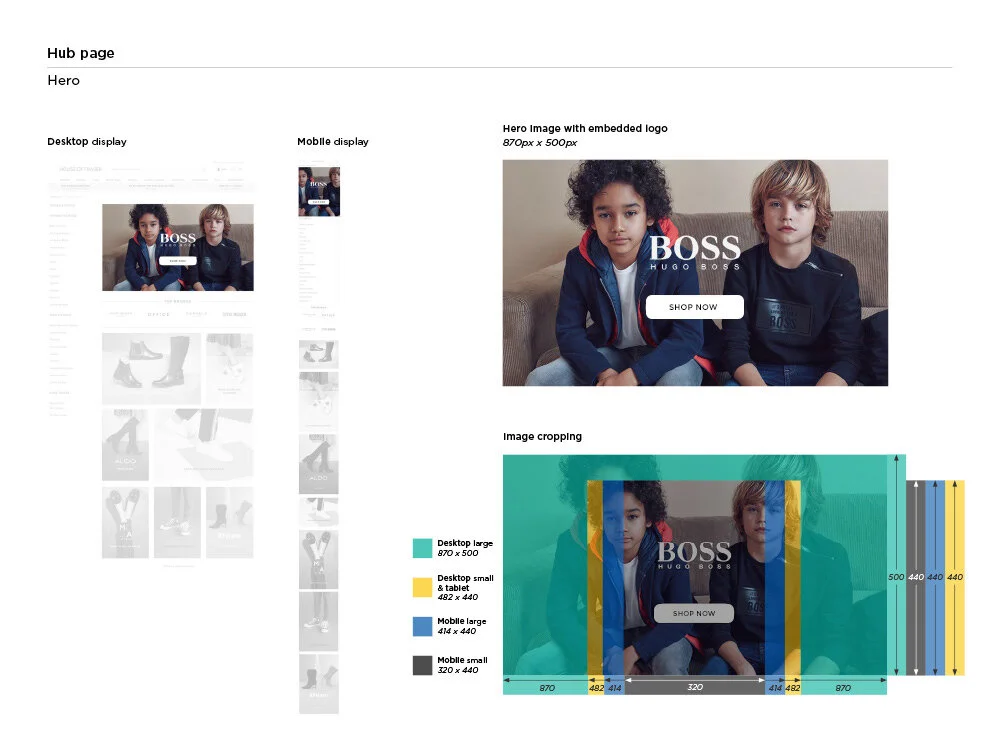Click the Image cropping label
Image resolution: width=1000 pixels, height=750 pixels.
point(542,437)
